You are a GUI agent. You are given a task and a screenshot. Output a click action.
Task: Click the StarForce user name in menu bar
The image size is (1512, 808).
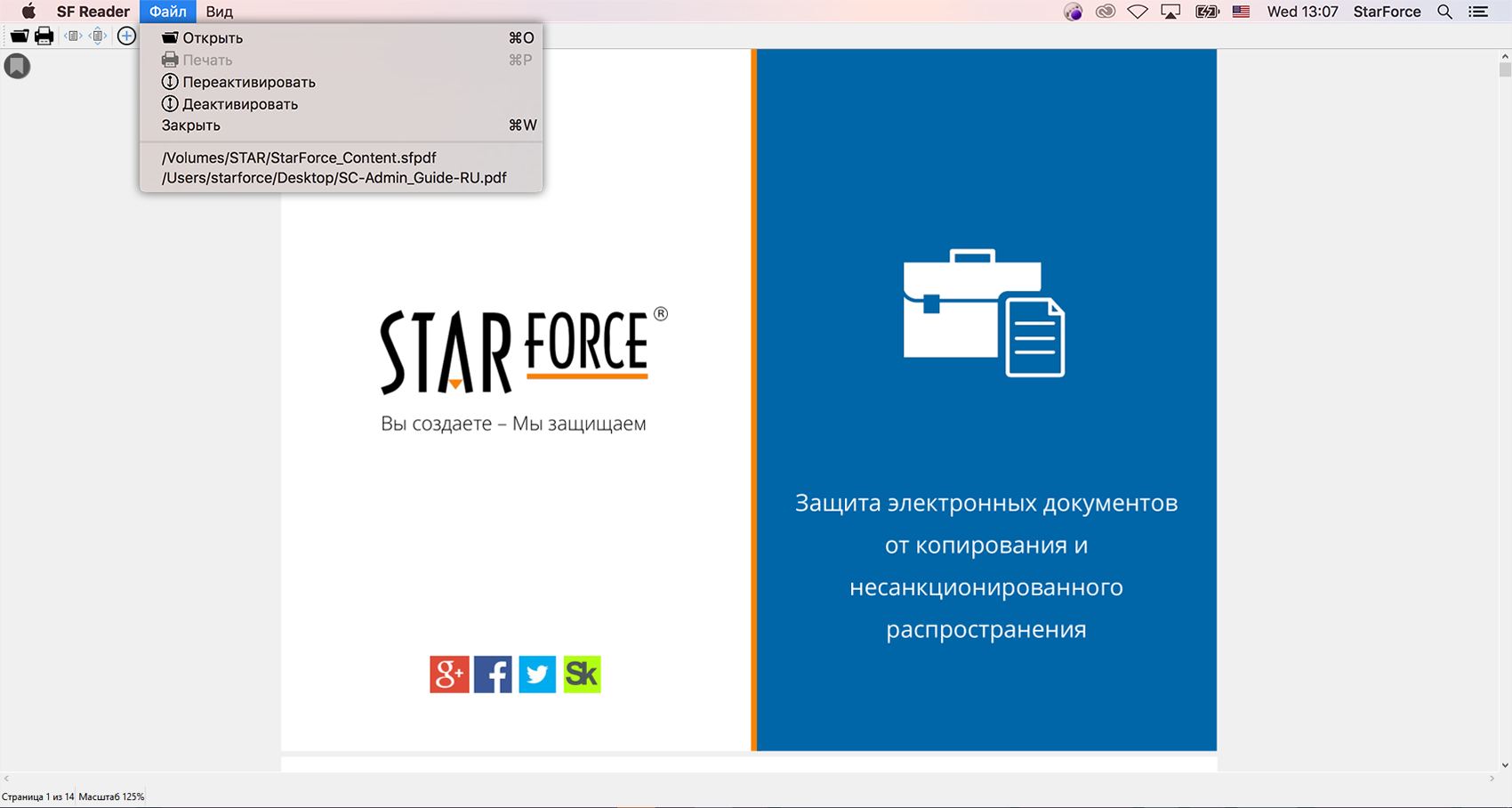pos(1387,12)
